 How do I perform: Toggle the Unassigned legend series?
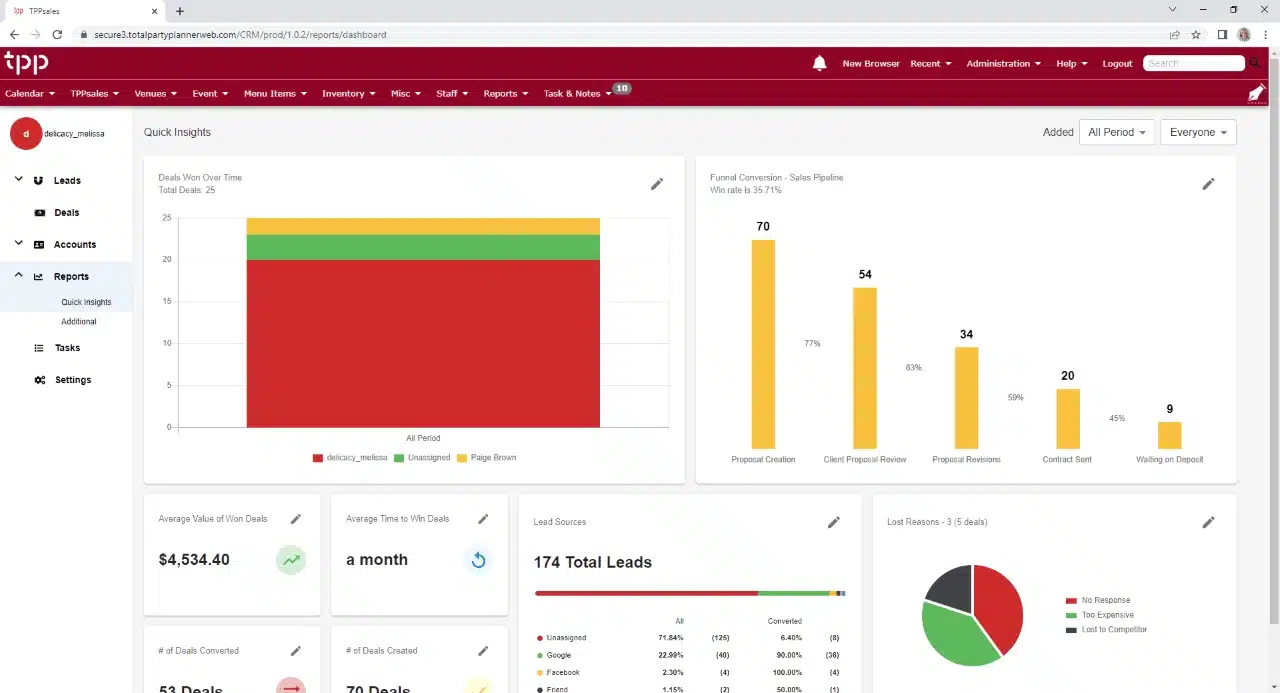pos(421,458)
